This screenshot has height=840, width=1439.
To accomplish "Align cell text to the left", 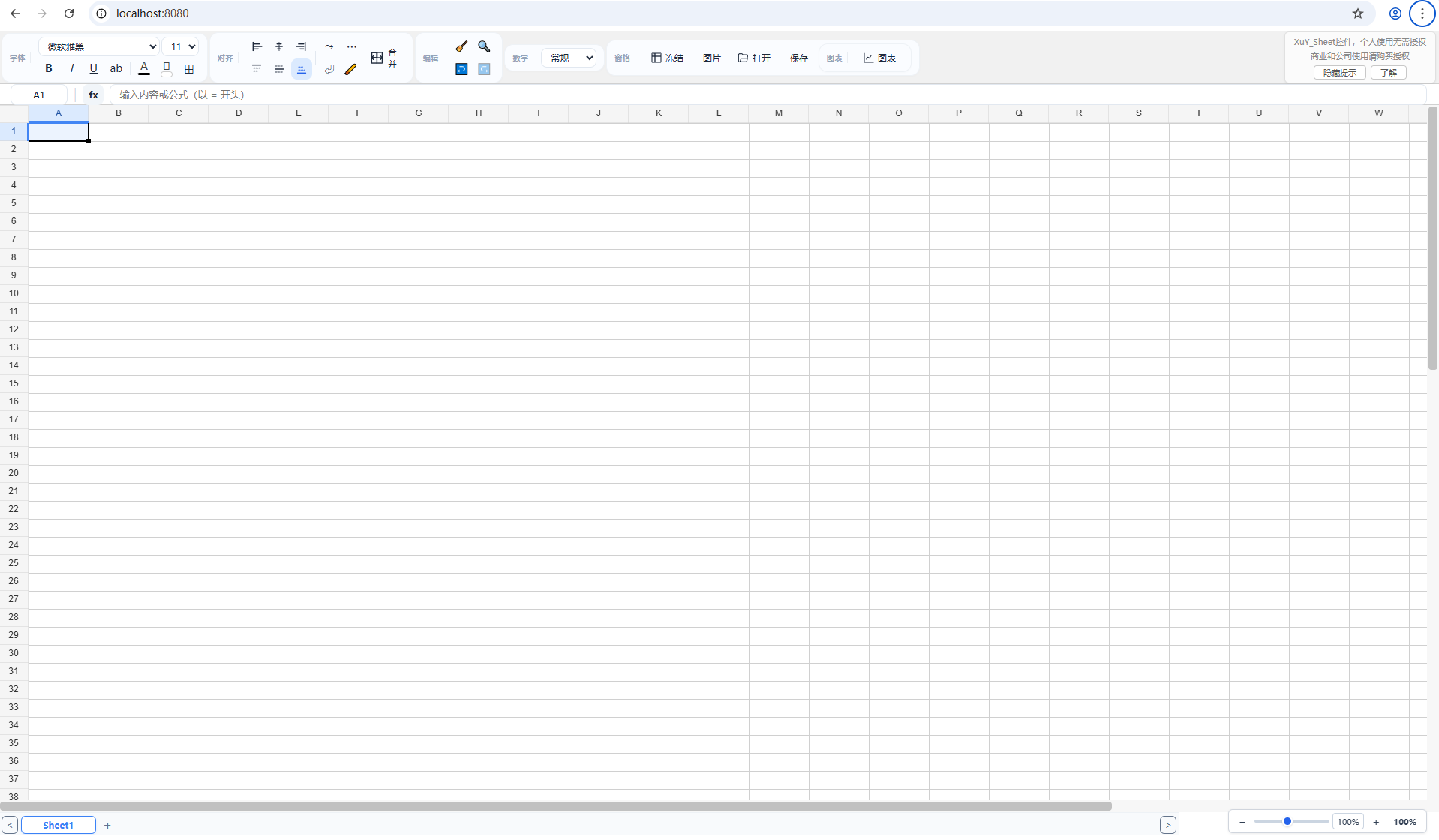I will tap(257, 46).
